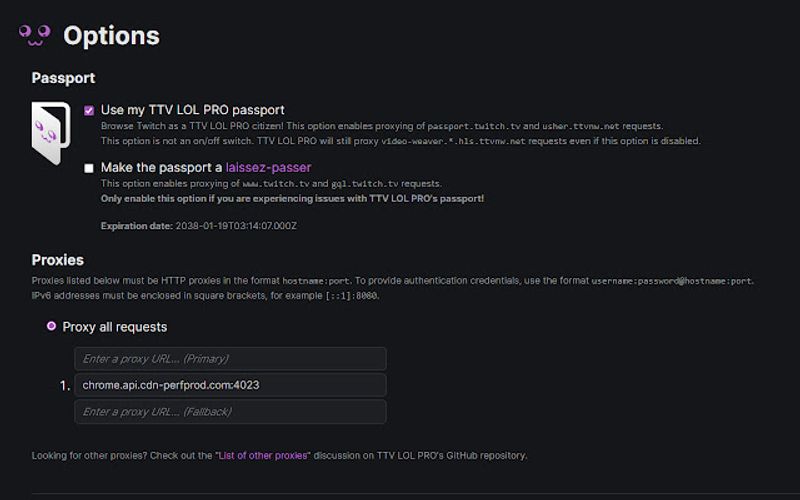The image size is (800, 500).
Task: Click the '1.' proxy list number
Action: tap(64, 385)
